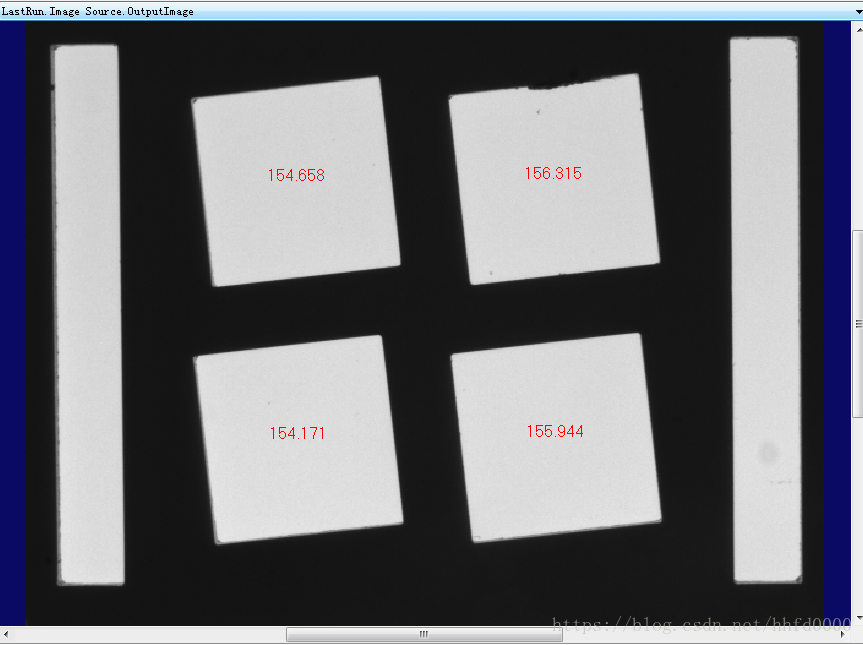Select the measurement value 155.944
The height and width of the screenshot is (645, 863).
[x=555, y=431]
